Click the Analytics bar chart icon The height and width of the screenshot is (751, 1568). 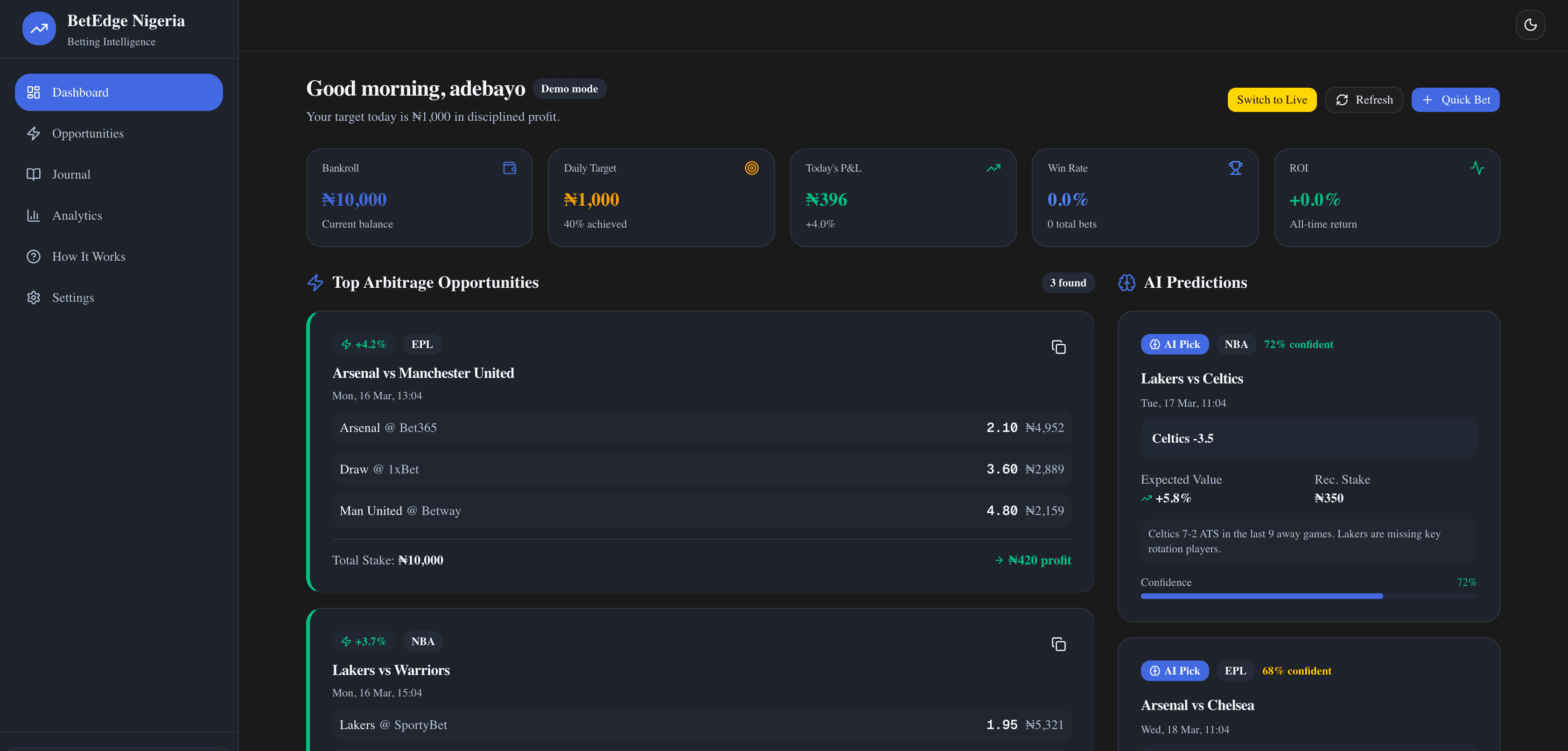34,216
